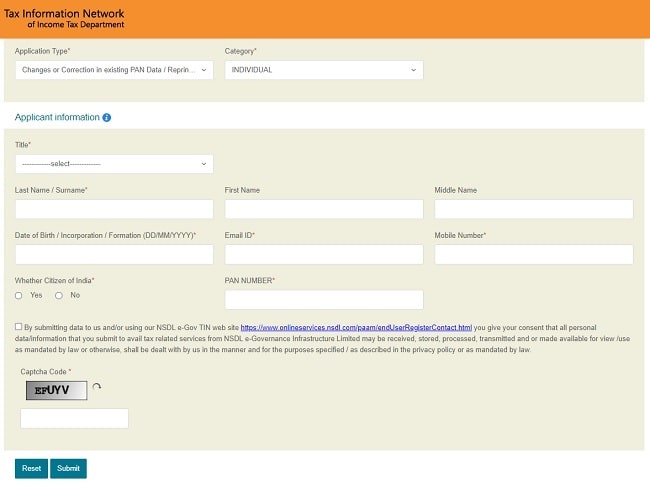Viewport: 650px width, 483px height.
Task: Click the PAN NUMBER input field
Action: 324,299
